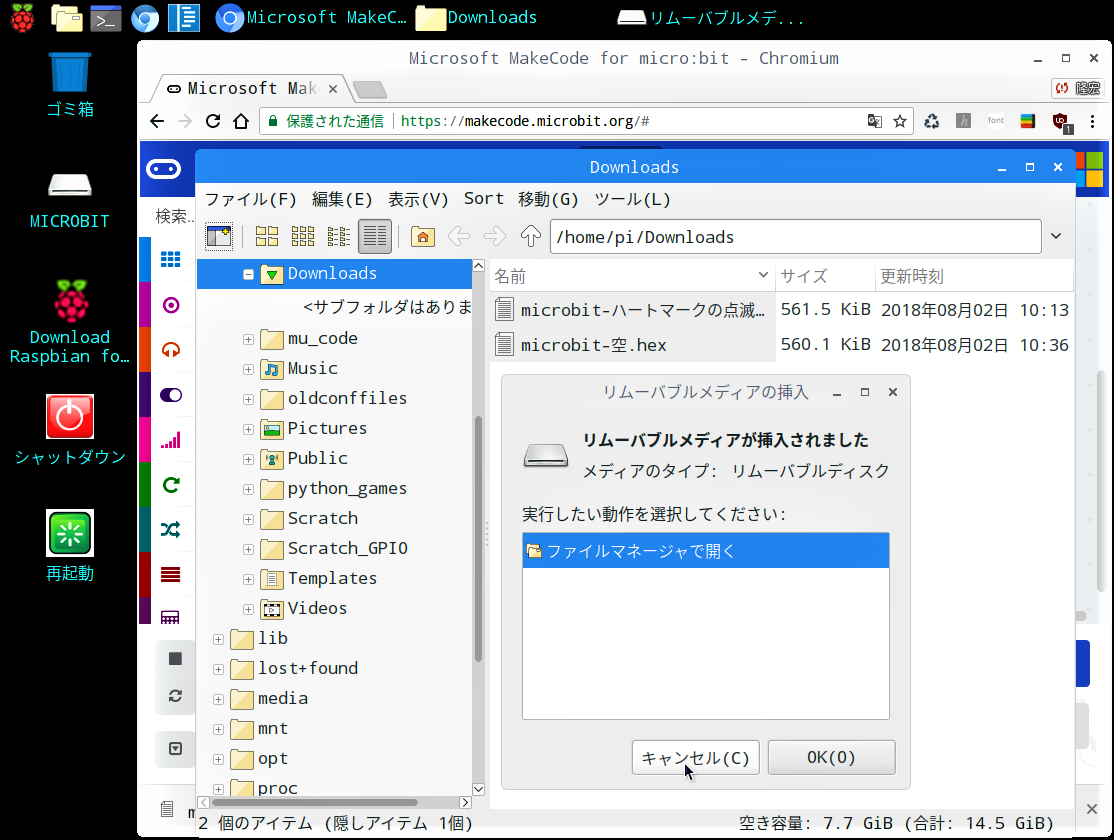Sort files by サイズ column header
The width and height of the screenshot is (1114, 840).
824,276
